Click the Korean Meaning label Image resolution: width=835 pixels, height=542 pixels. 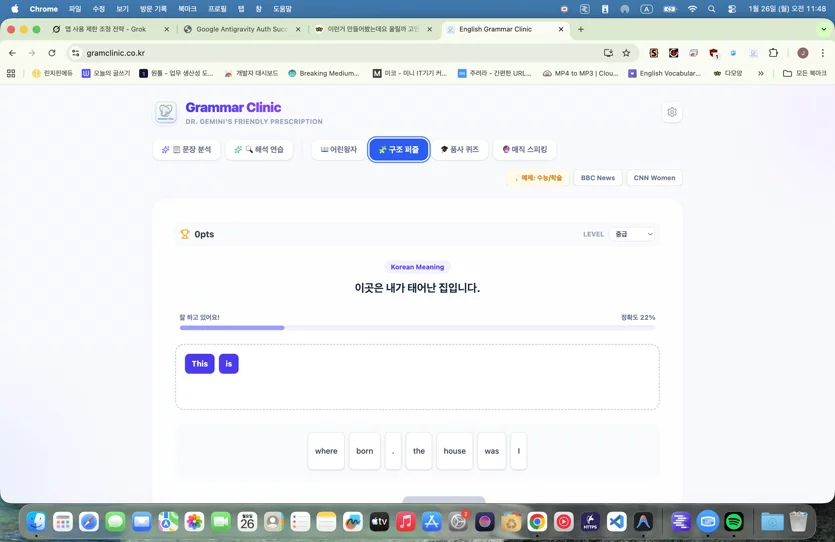point(417,267)
